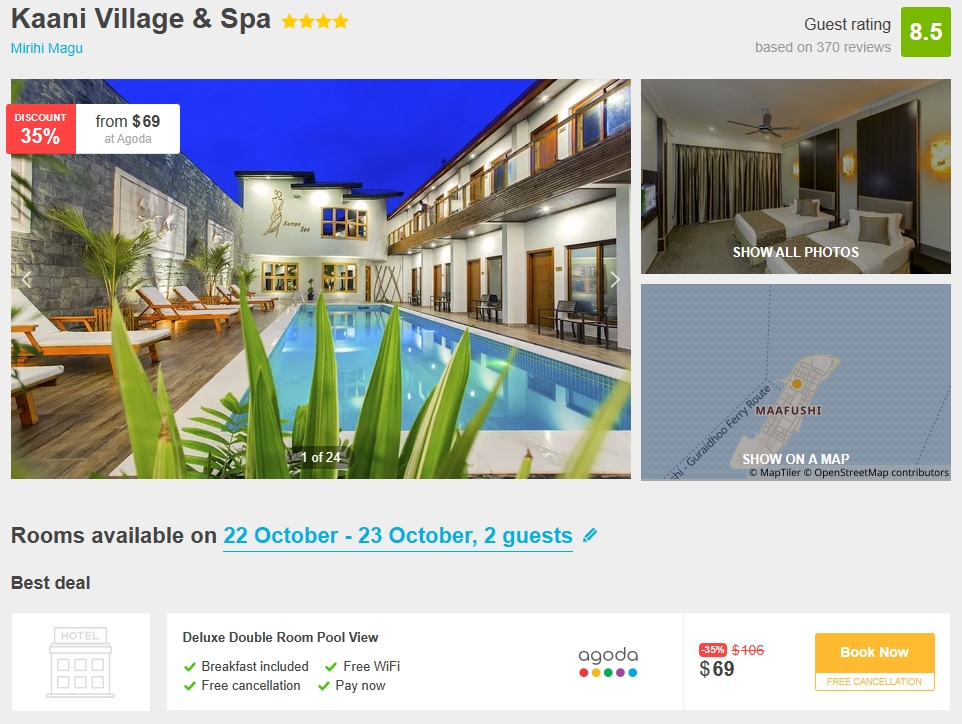The height and width of the screenshot is (724, 962).
Task: Click the Free Cancellation label under Book Now
Action: click(x=874, y=682)
